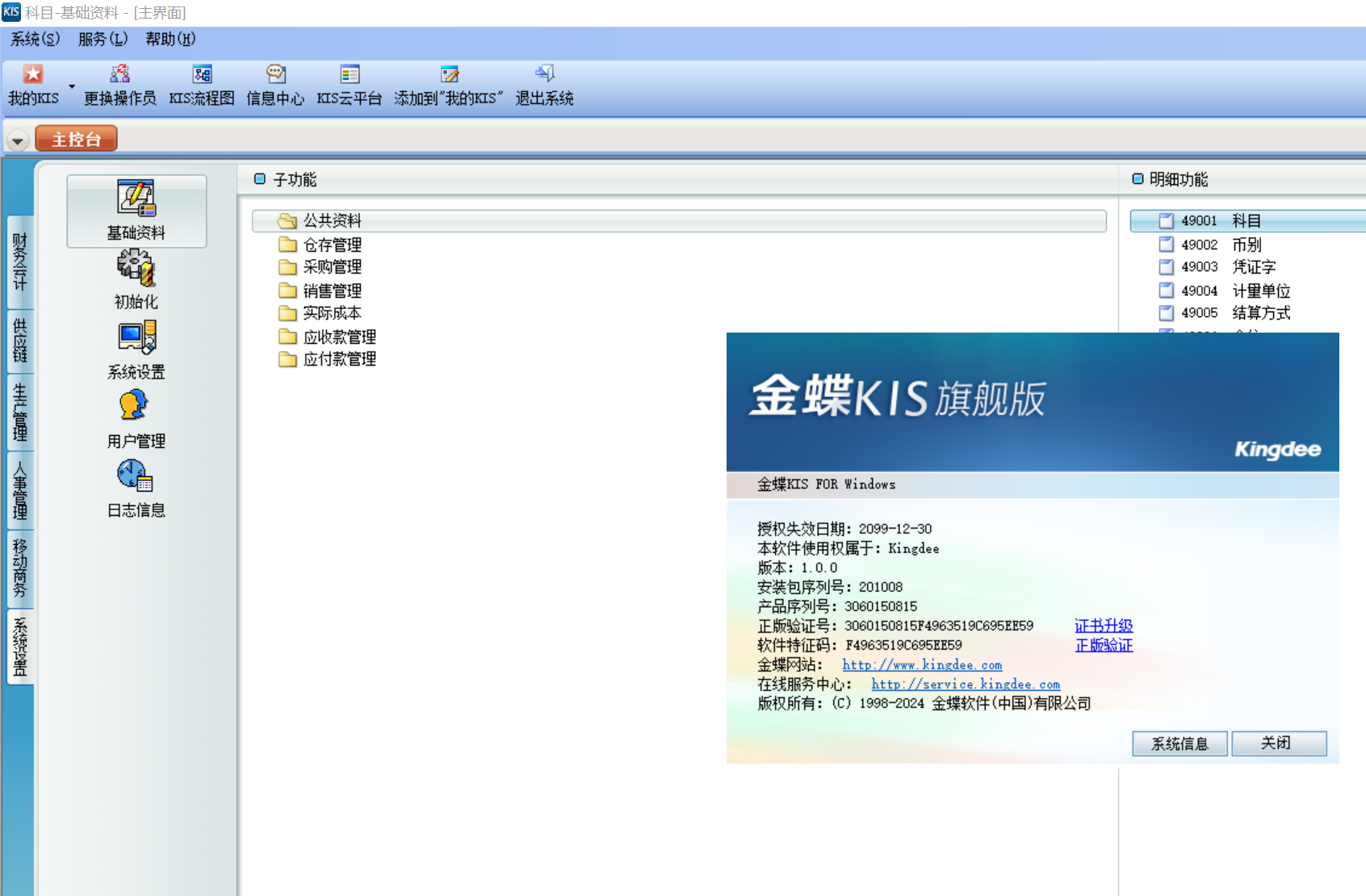The image size is (1366, 896).
Task: Select detail item 49004 计量单位
Action: click(x=1225, y=291)
